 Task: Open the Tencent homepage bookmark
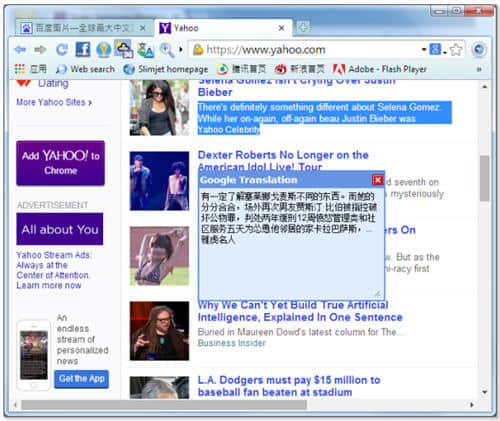tap(241, 69)
